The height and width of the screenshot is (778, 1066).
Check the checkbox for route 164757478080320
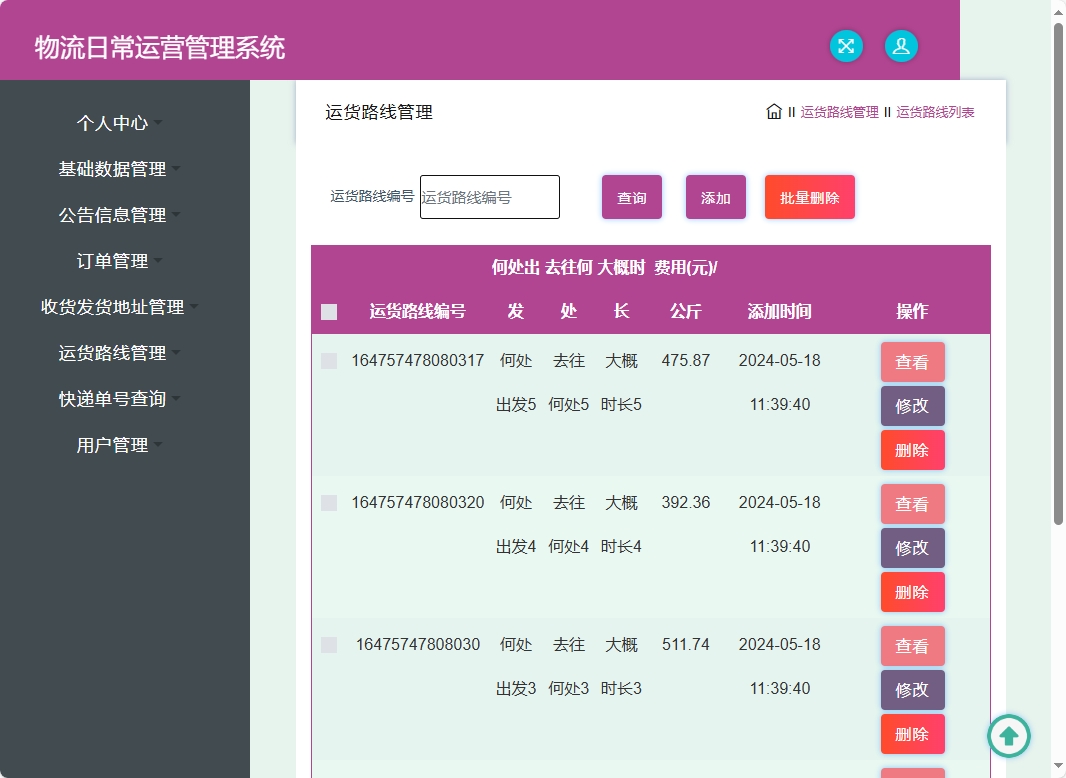point(329,503)
